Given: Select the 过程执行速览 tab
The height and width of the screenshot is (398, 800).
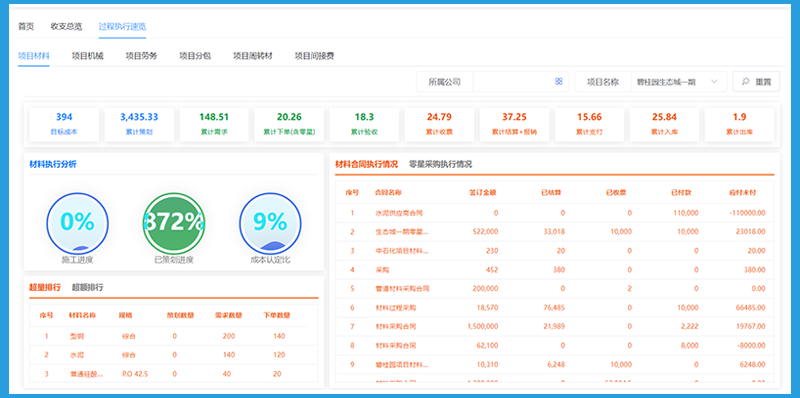Looking at the screenshot, I should click(x=122, y=27).
